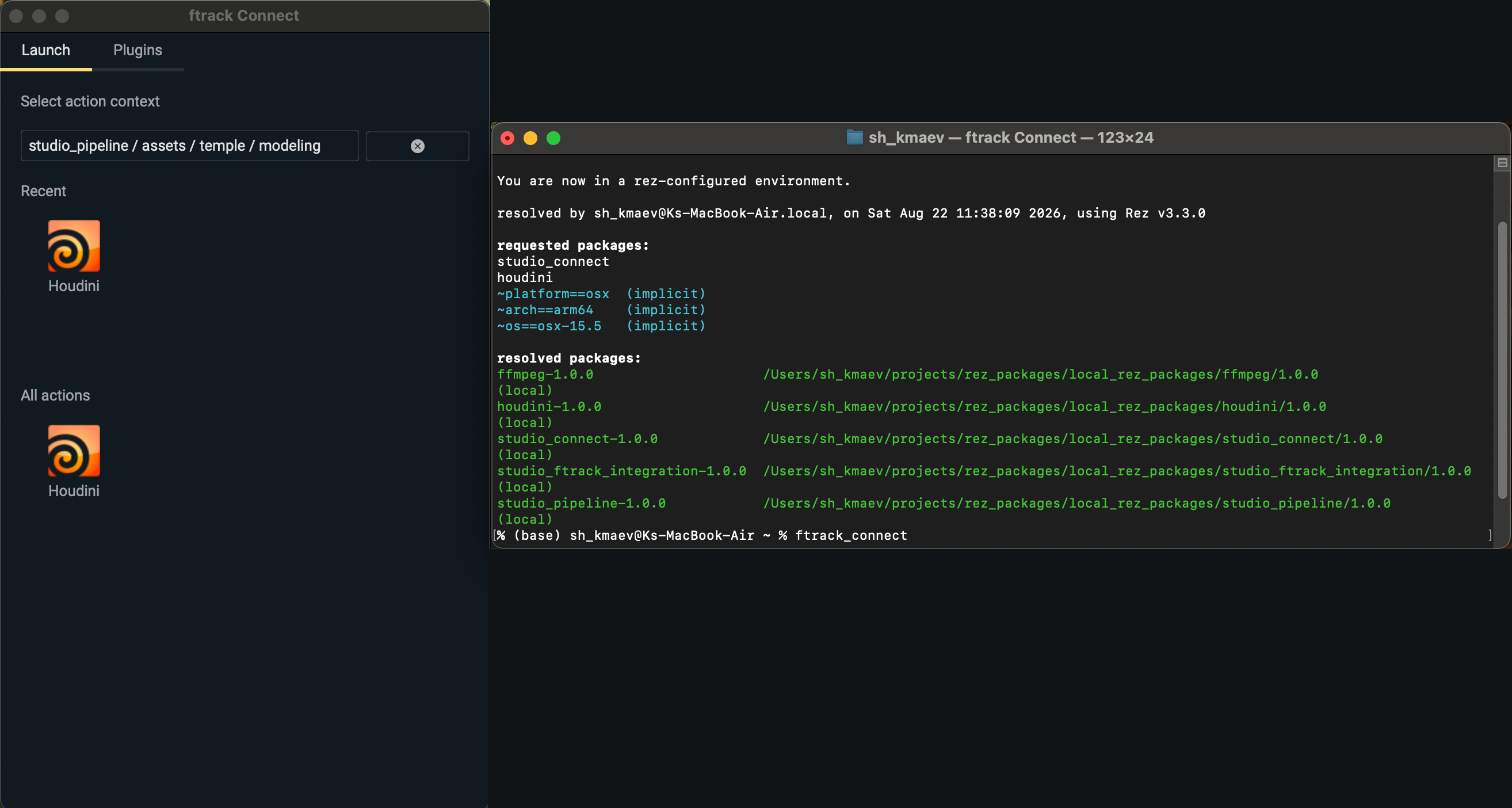Click the '~arch==arm64' line in Terminal
The image size is (1512, 808).
(x=601, y=310)
